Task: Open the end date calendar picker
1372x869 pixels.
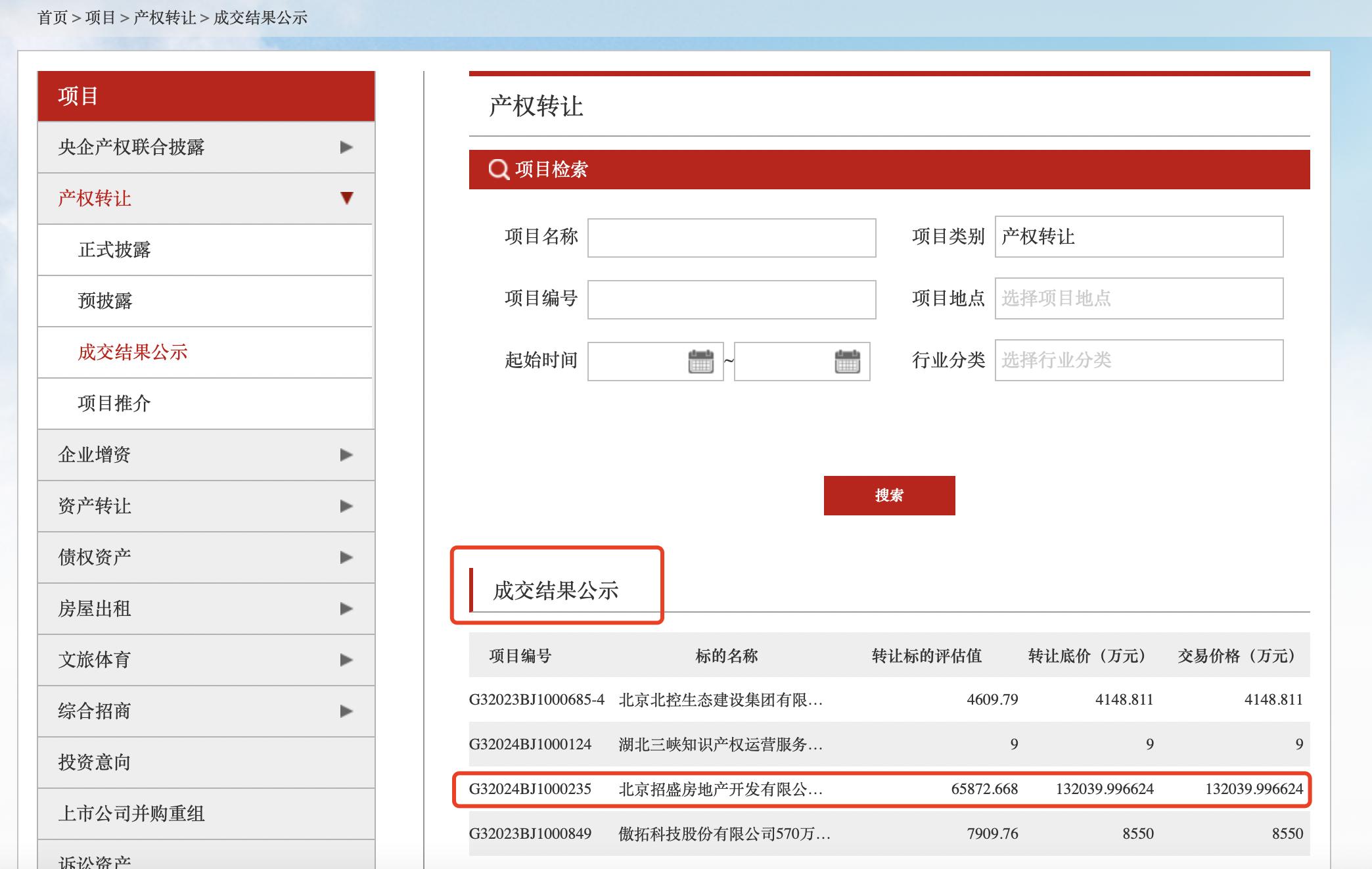Action: 847,362
